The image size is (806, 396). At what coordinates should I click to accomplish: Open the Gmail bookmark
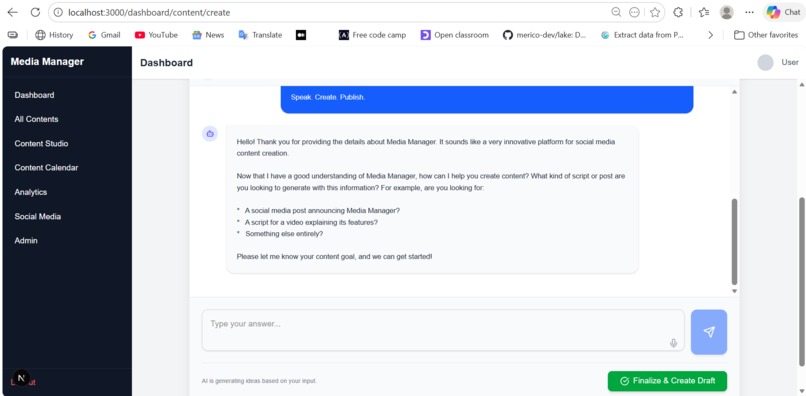click(x=104, y=35)
